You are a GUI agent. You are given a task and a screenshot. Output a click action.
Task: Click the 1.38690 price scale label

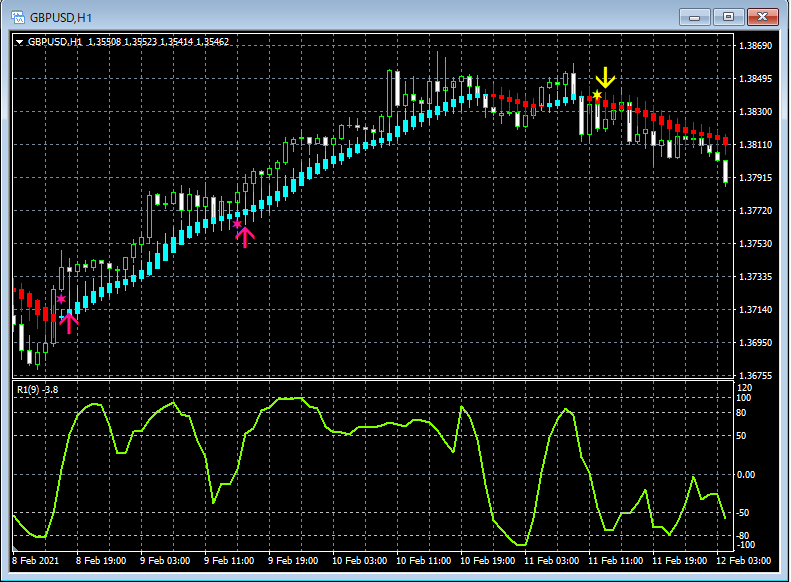pos(756,46)
